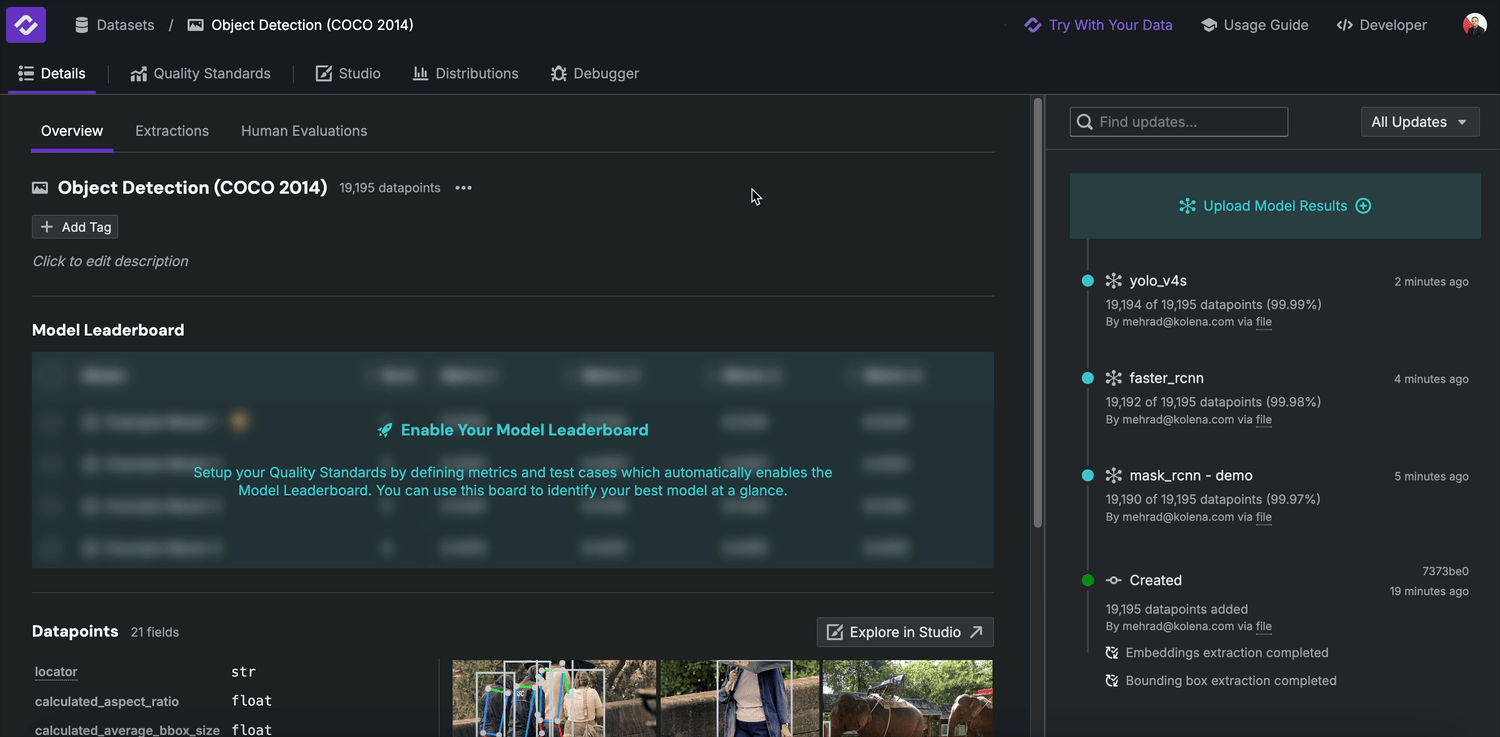This screenshot has width=1500, height=737.
Task: Open the All Updates filter dropdown
Action: click(x=1419, y=122)
